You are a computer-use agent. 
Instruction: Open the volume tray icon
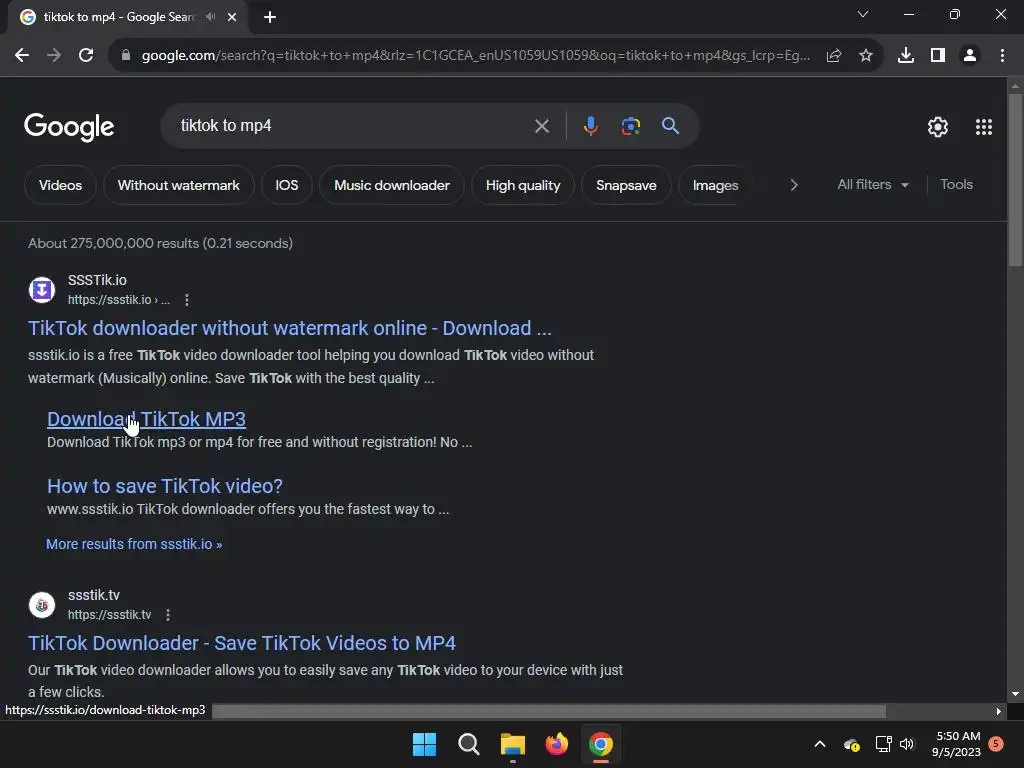click(x=907, y=744)
